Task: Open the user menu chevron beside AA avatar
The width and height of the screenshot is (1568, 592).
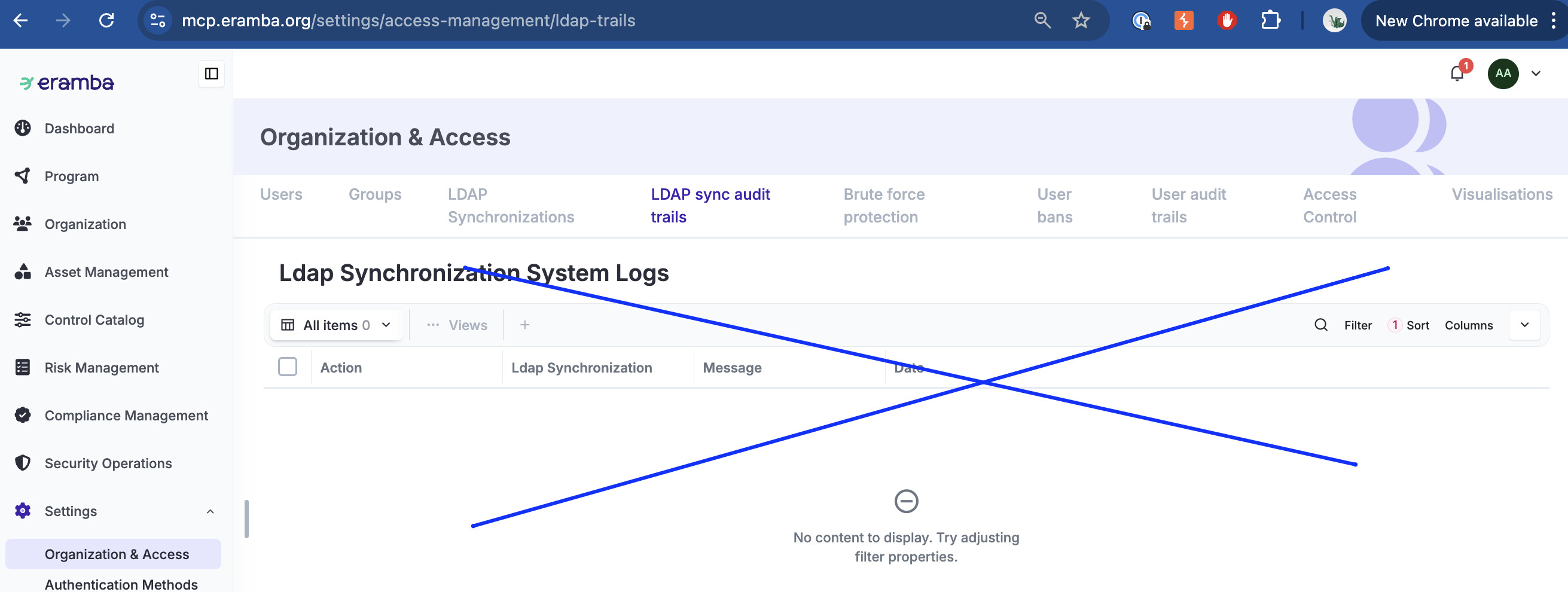Action: coord(1536,74)
